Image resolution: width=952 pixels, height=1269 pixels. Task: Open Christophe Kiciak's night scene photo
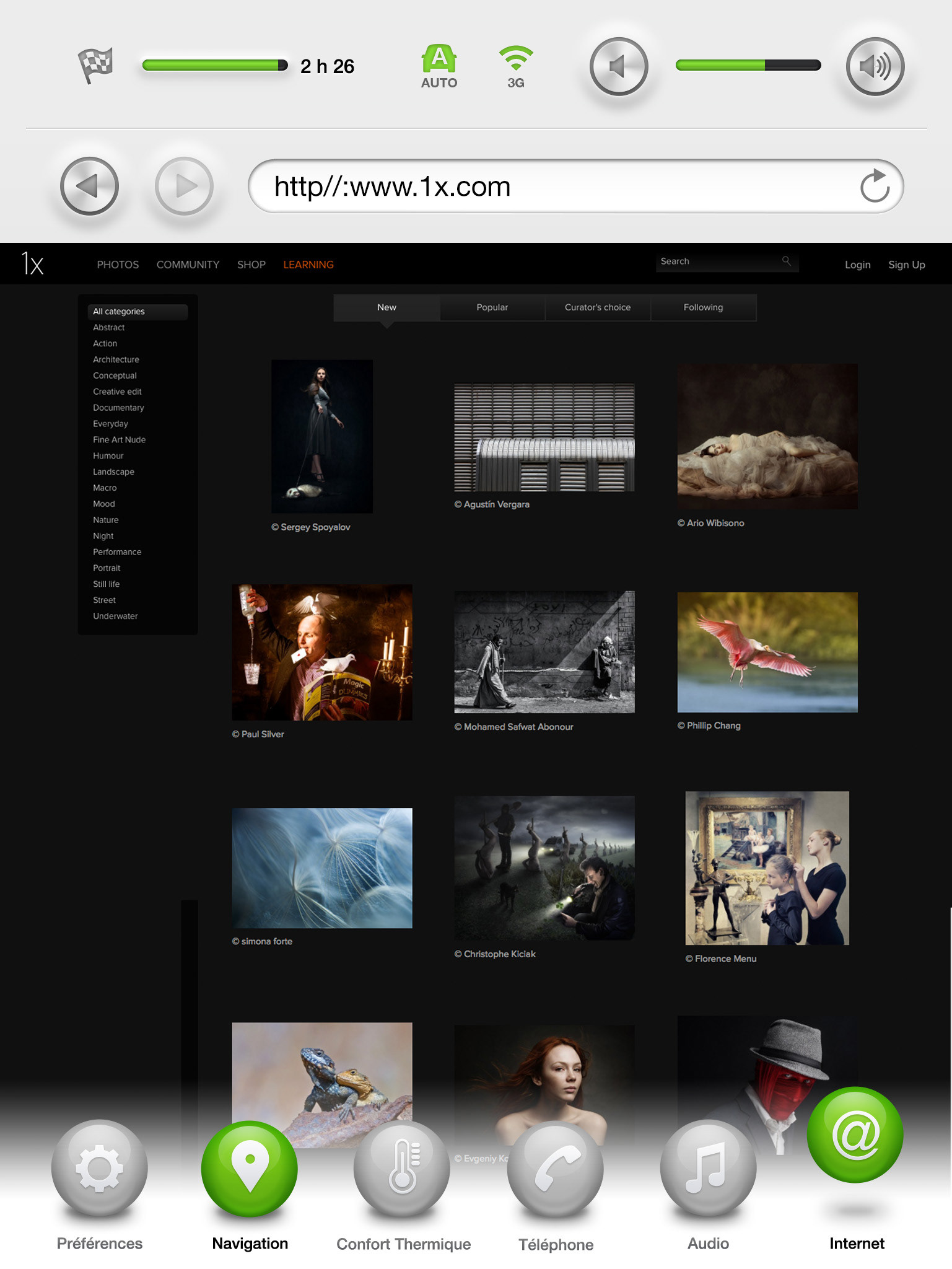[544, 868]
